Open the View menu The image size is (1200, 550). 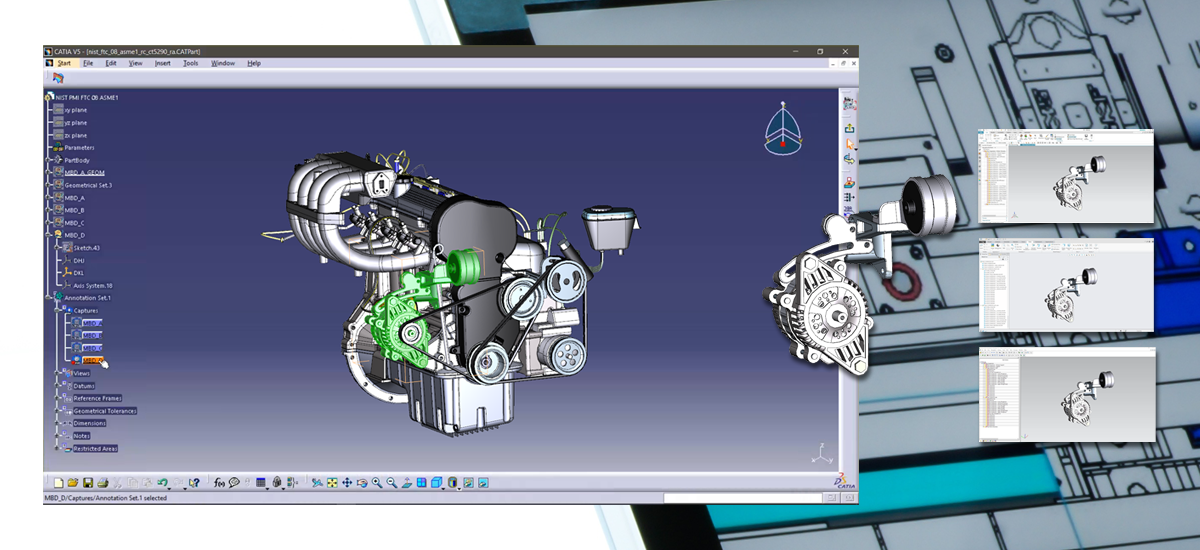click(x=136, y=63)
